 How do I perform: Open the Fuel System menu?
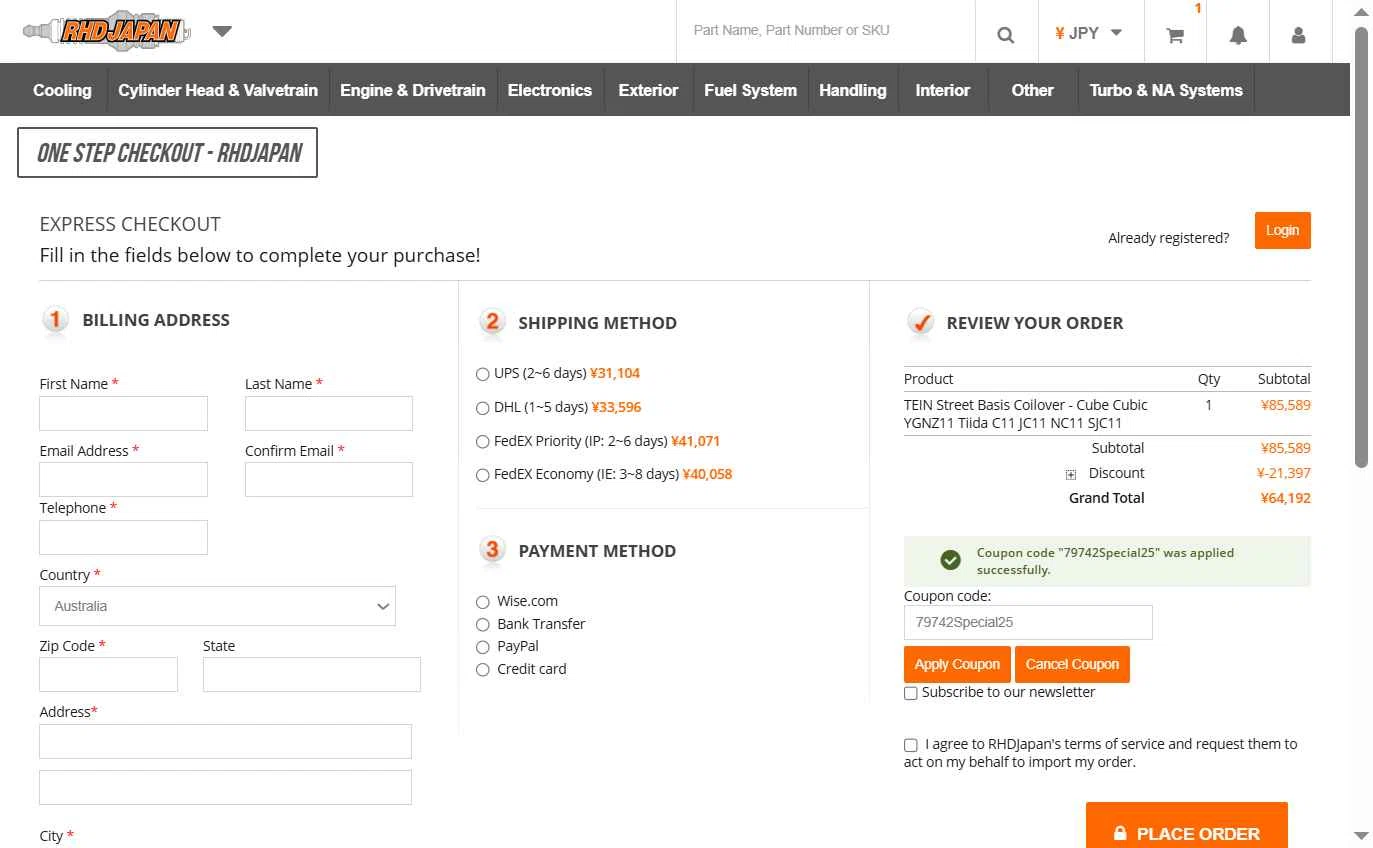750,90
